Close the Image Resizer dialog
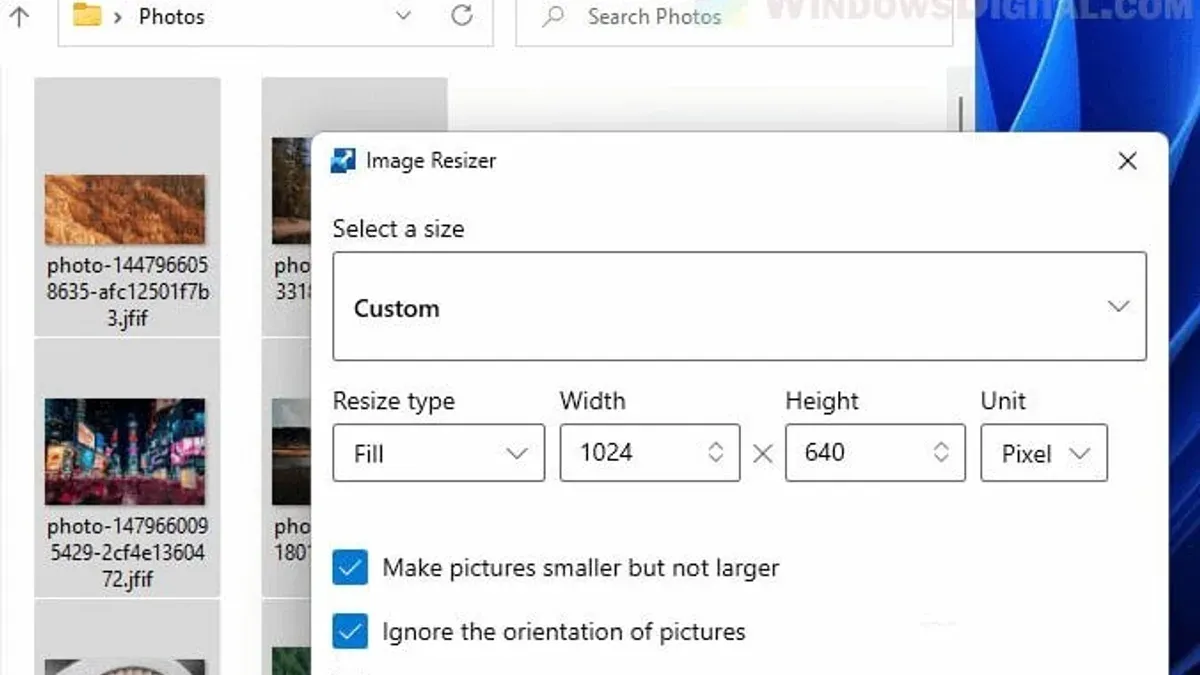 (1127, 160)
